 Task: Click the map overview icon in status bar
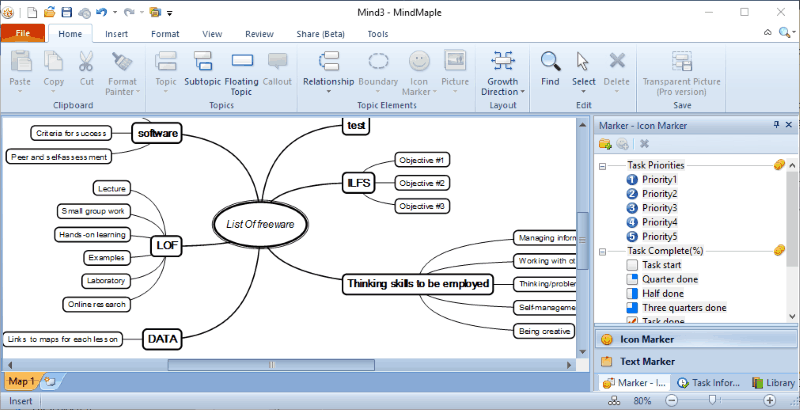(615, 401)
